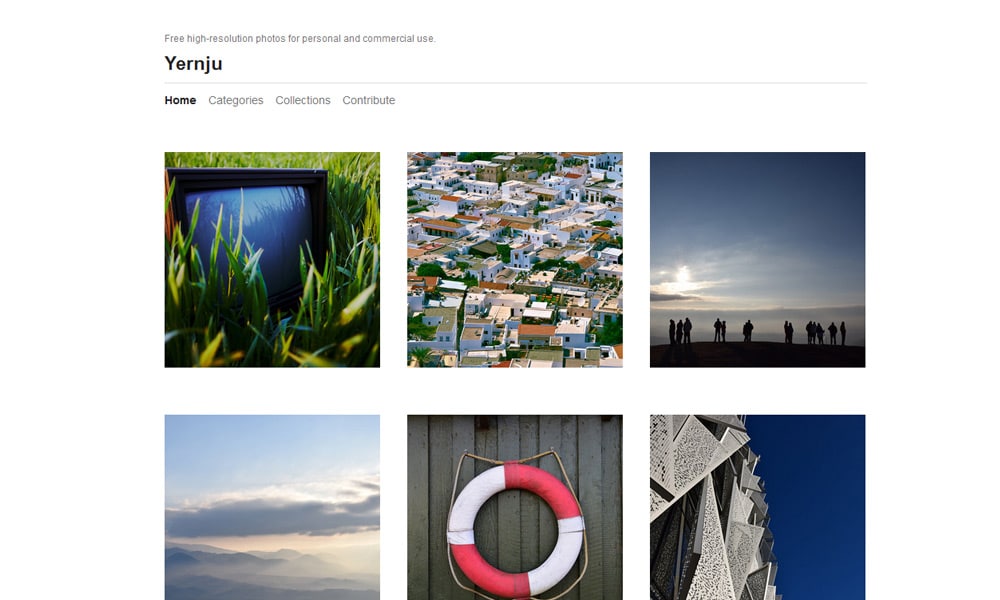Image resolution: width=1000 pixels, height=600 pixels.
Task: Click the free high-resolution photos tagline
Action: [300, 38]
